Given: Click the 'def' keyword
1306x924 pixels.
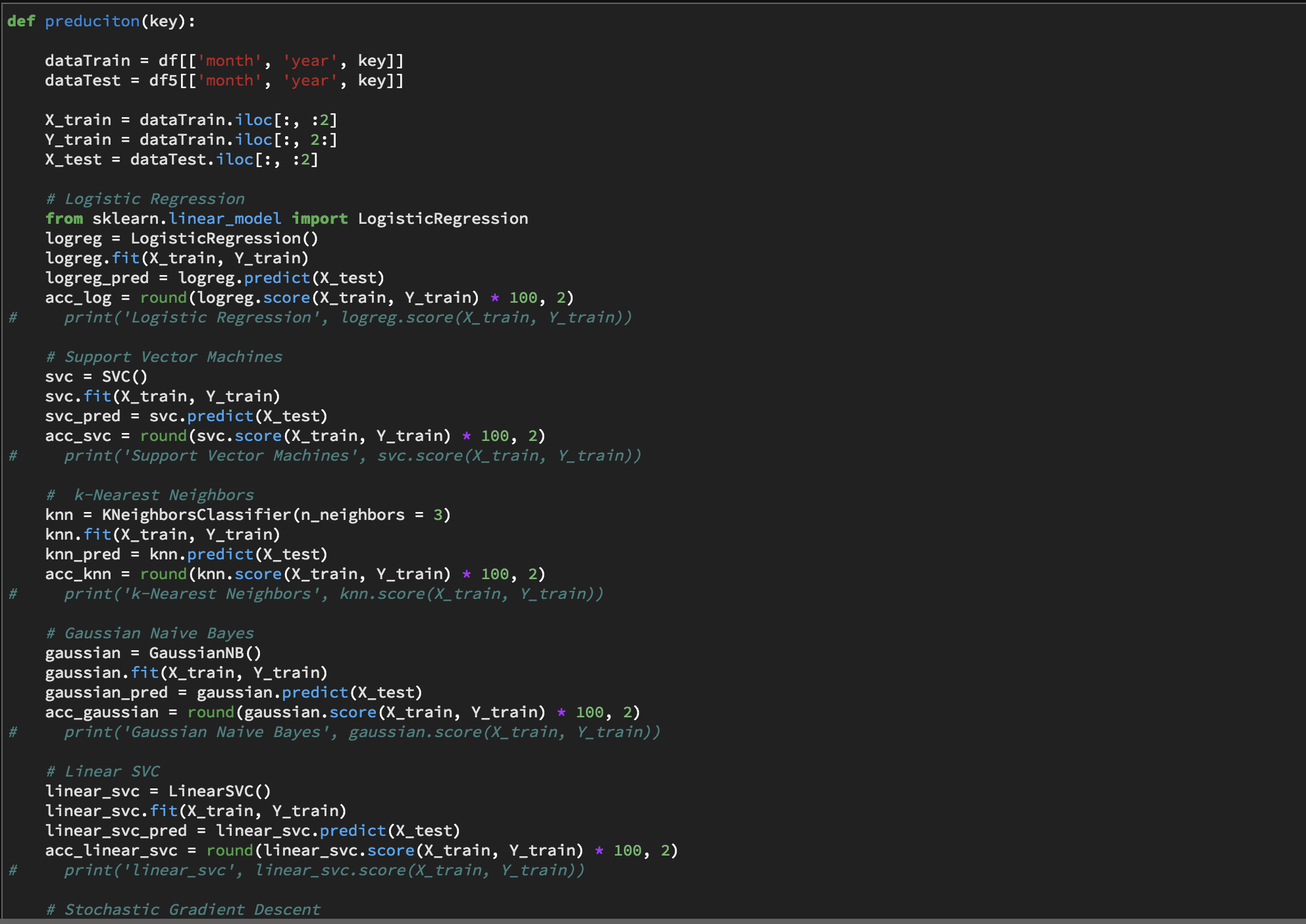Looking at the screenshot, I should click(21, 21).
